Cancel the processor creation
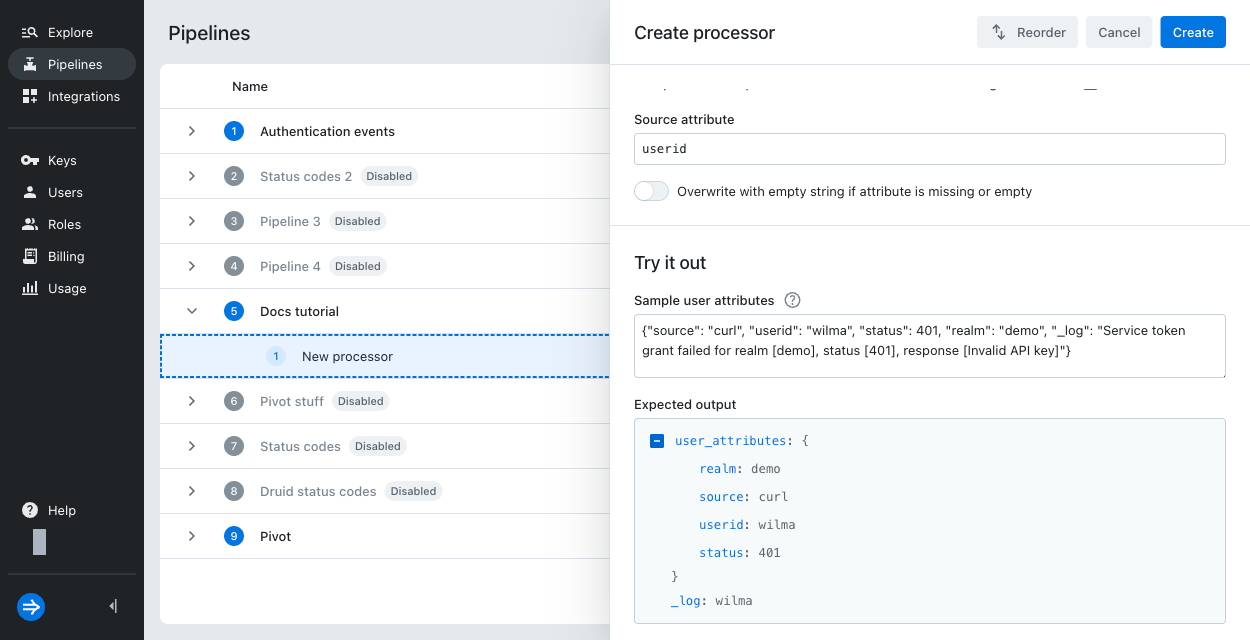 pos(1119,32)
